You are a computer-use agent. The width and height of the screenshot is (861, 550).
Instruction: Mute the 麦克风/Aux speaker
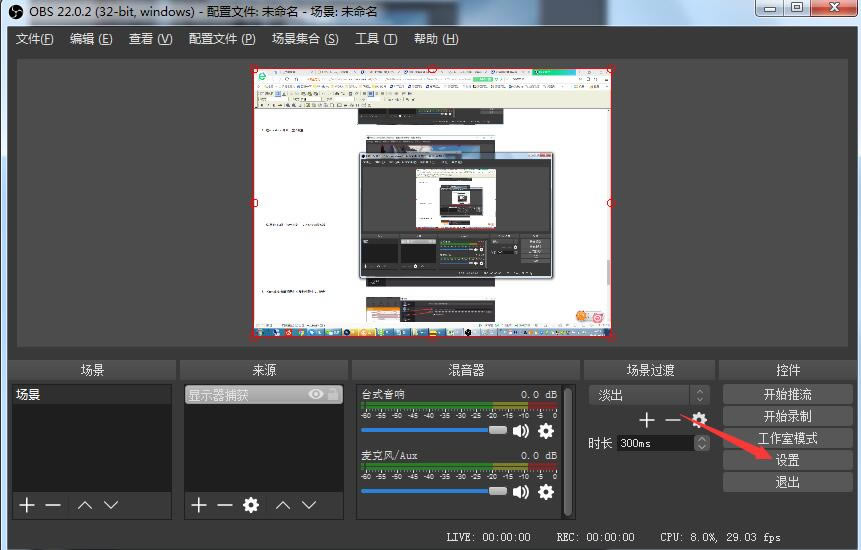(x=520, y=492)
